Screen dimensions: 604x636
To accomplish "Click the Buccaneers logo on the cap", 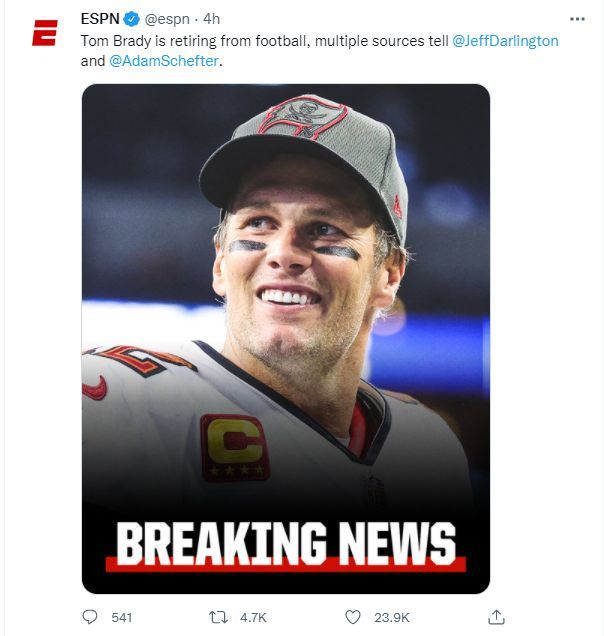I will [x=302, y=116].
